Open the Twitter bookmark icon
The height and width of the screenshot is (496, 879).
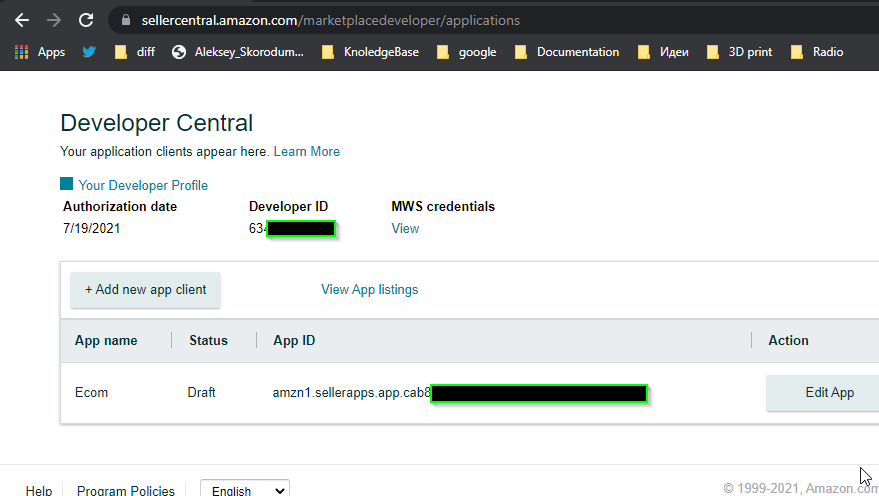pos(89,52)
